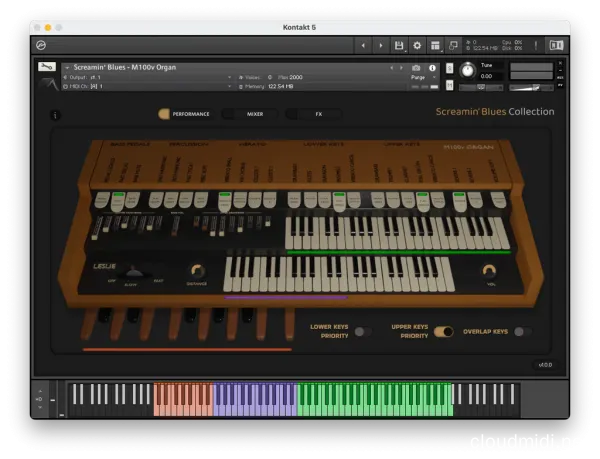Open instrument edit mode with wrench icon
The height and width of the screenshot is (459, 600).
[x=47, y=67]
